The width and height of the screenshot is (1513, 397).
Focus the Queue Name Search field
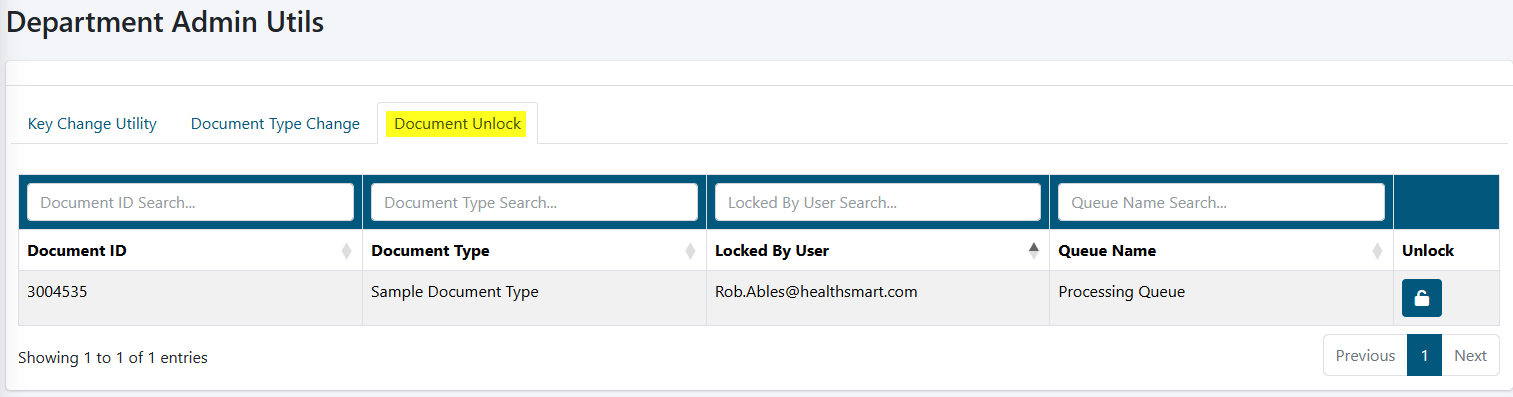pyautogui.click(x=1221, y=202)
